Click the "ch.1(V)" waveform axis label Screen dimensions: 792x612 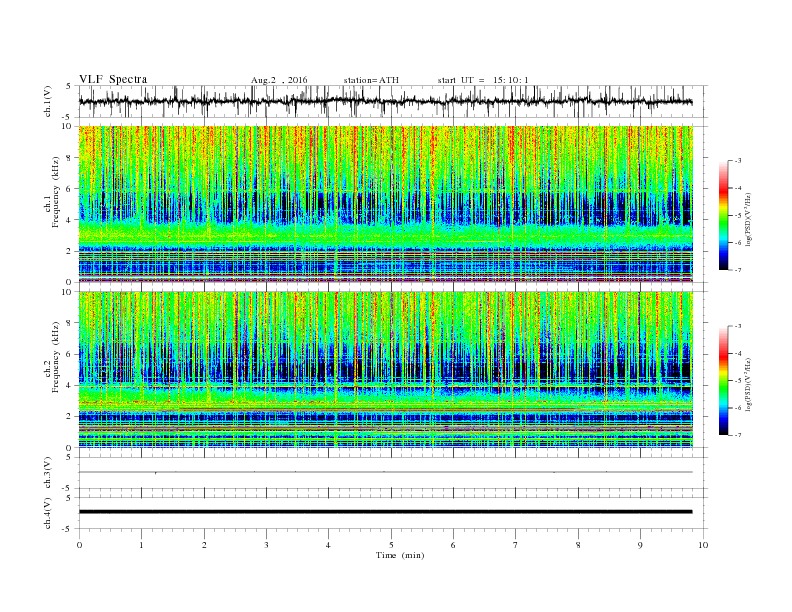pos(48,101)
